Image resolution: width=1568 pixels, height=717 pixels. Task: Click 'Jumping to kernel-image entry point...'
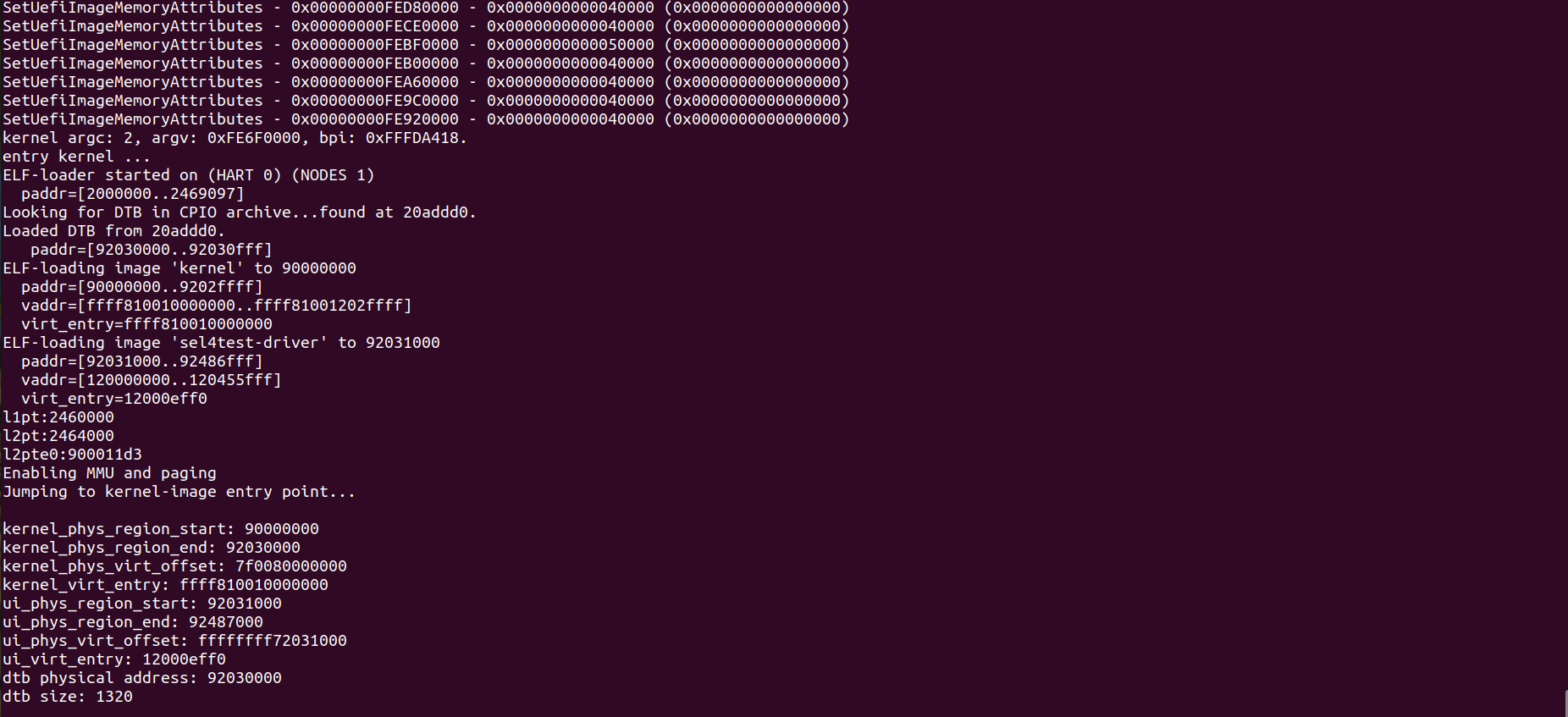tap(179, 492)
